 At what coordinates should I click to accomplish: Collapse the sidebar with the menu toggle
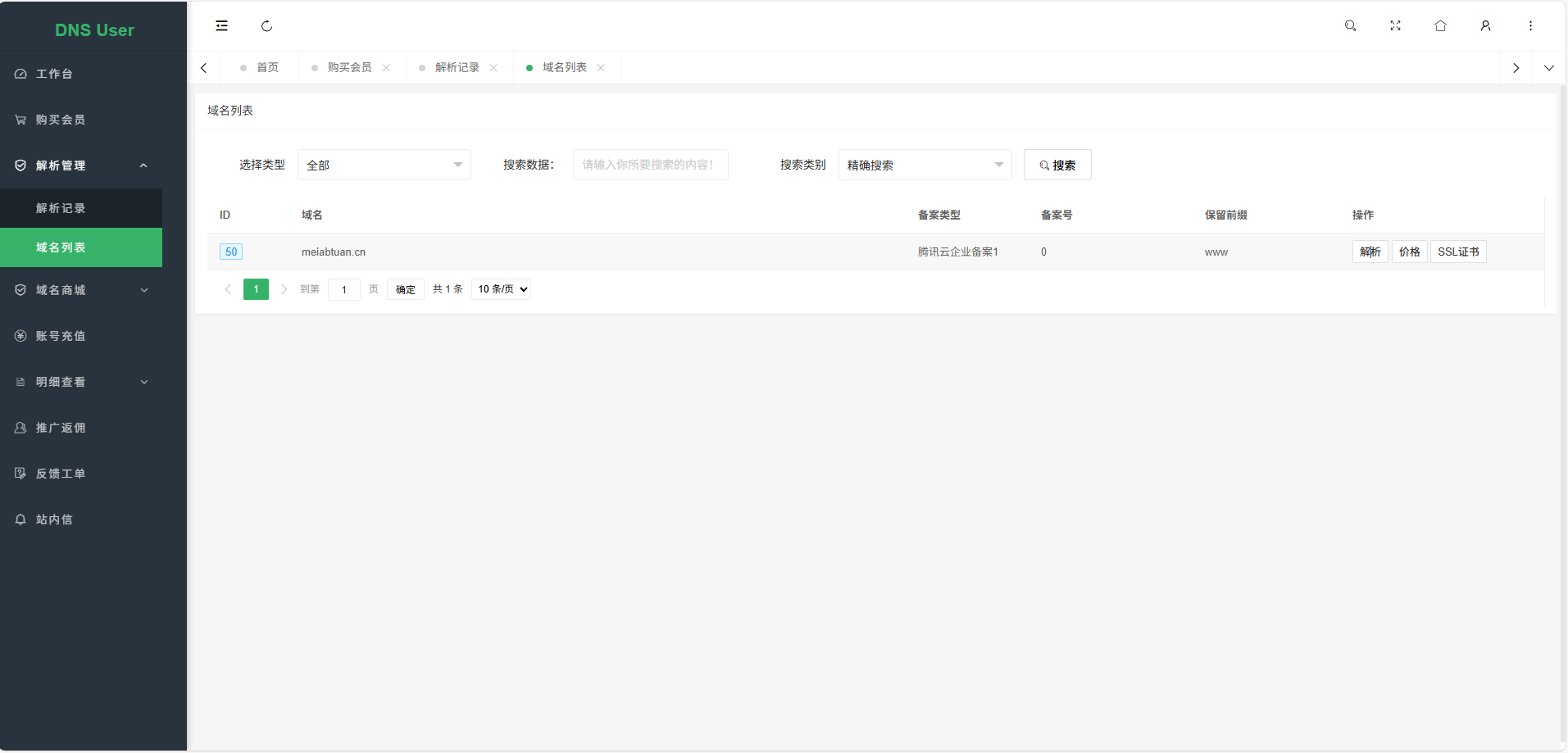pyautogui.click(x=221, y=25)
